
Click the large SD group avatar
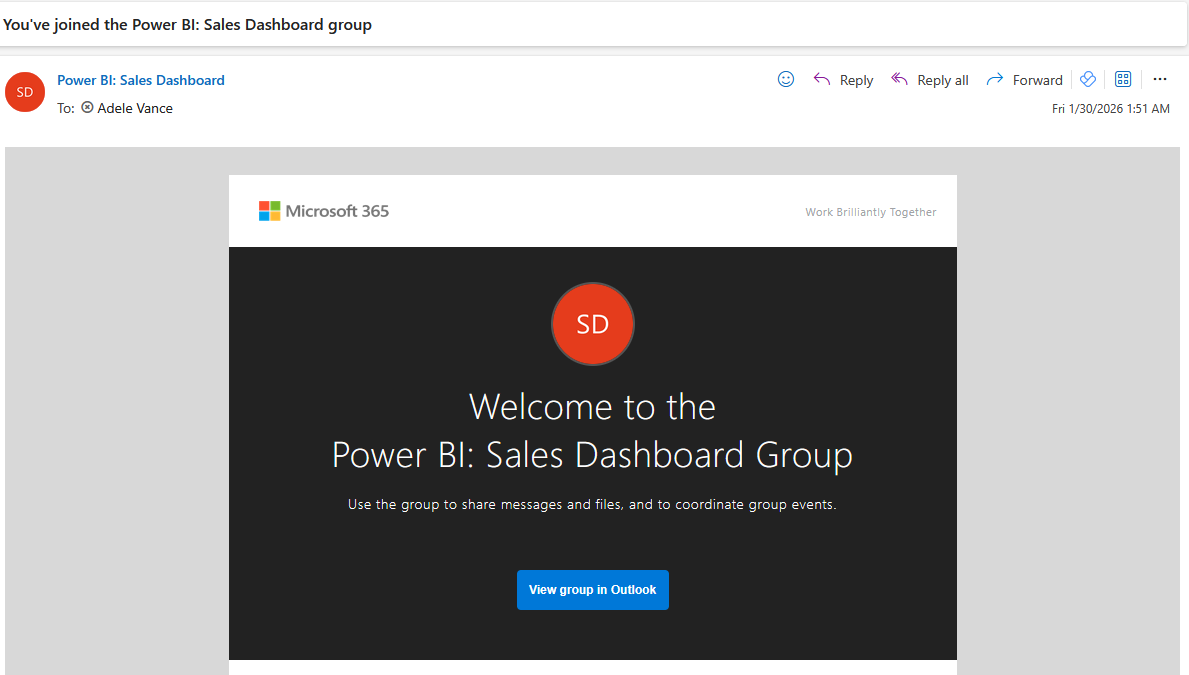(x=593, y=324)
